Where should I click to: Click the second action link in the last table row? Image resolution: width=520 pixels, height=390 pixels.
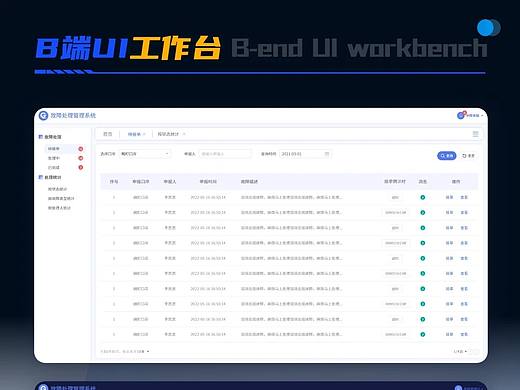(x=464, y=334)
